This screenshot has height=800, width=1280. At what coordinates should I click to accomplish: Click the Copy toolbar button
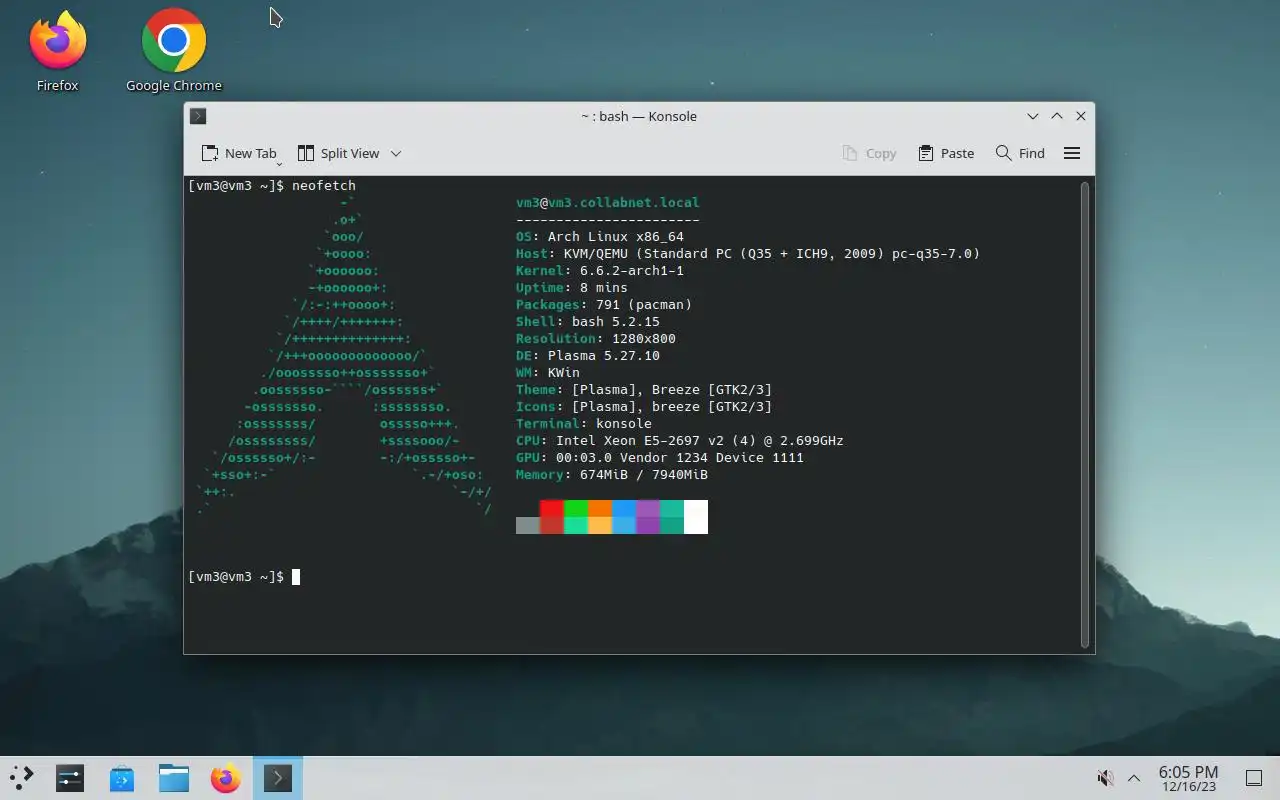[869, 153]
